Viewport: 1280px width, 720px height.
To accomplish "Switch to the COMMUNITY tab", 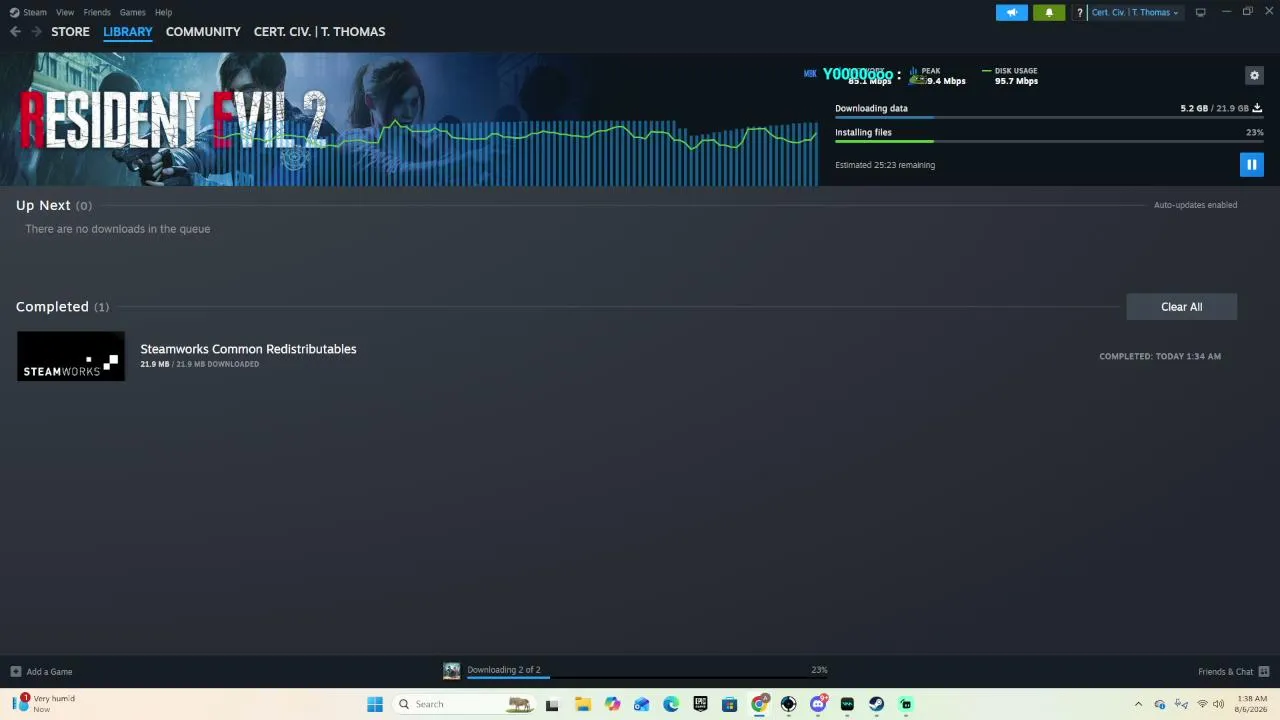I will (203, 32).
